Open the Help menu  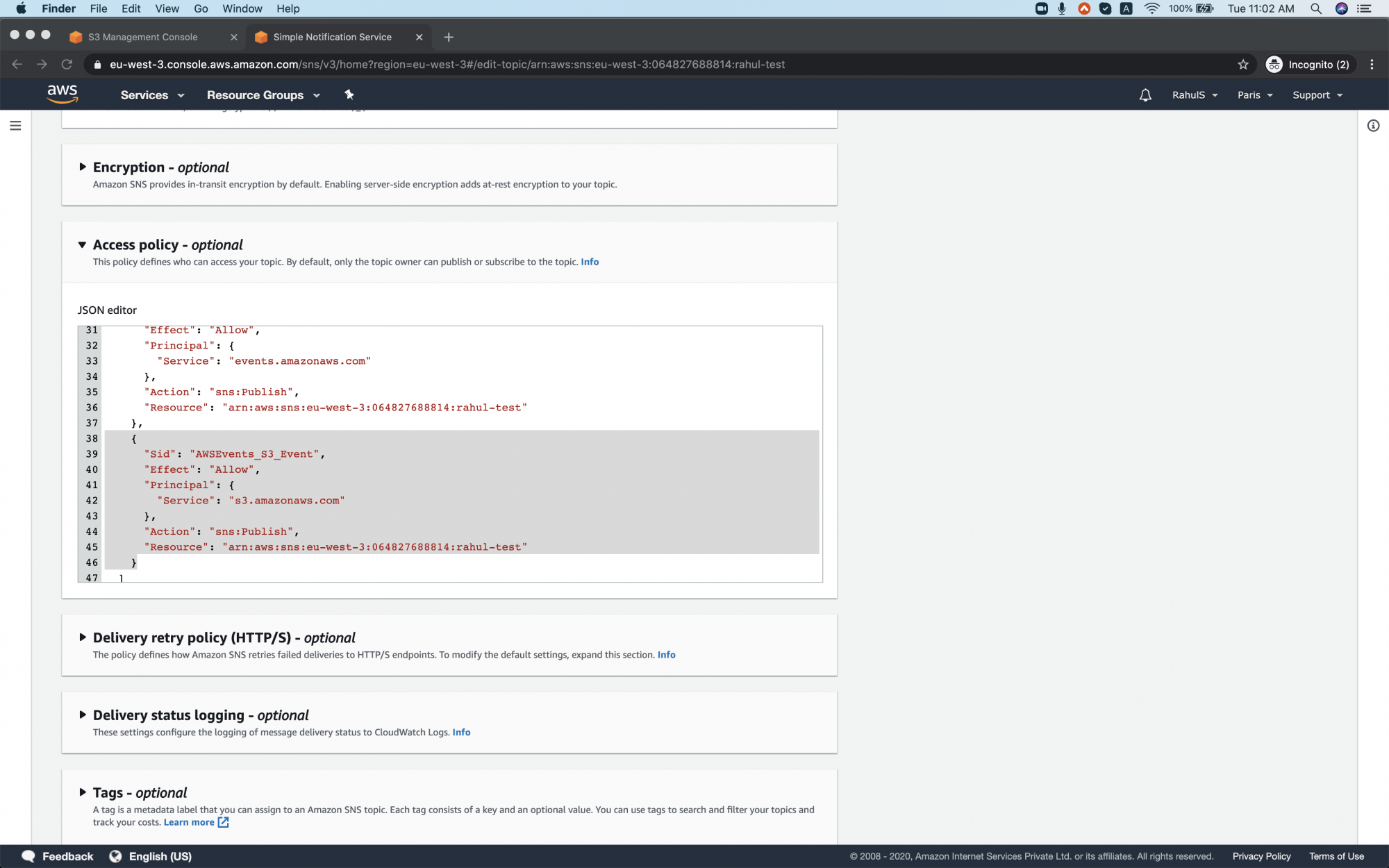tap(288, 8)
